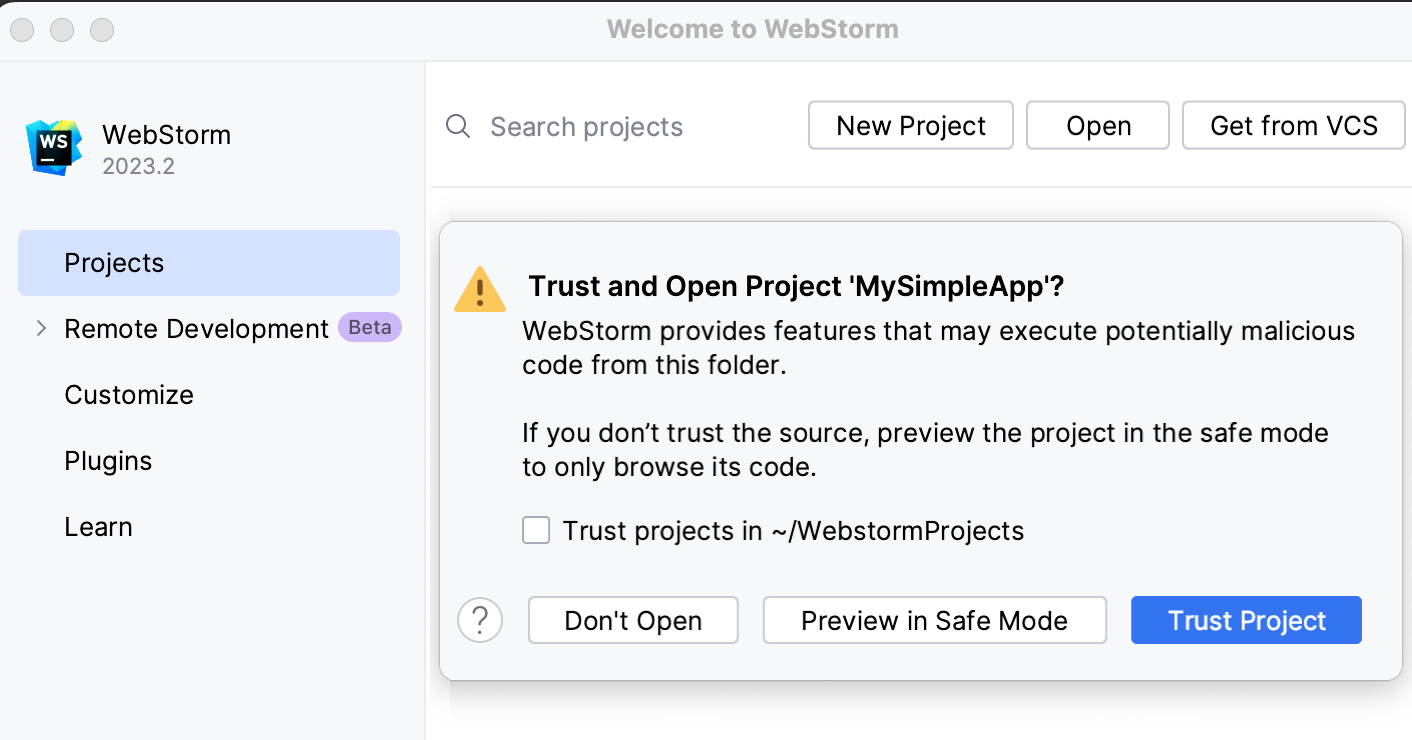Screen dimensions: 1412x740
Task: Click Trust Project to open MySimpleApp
Action: click(1246, 620)
